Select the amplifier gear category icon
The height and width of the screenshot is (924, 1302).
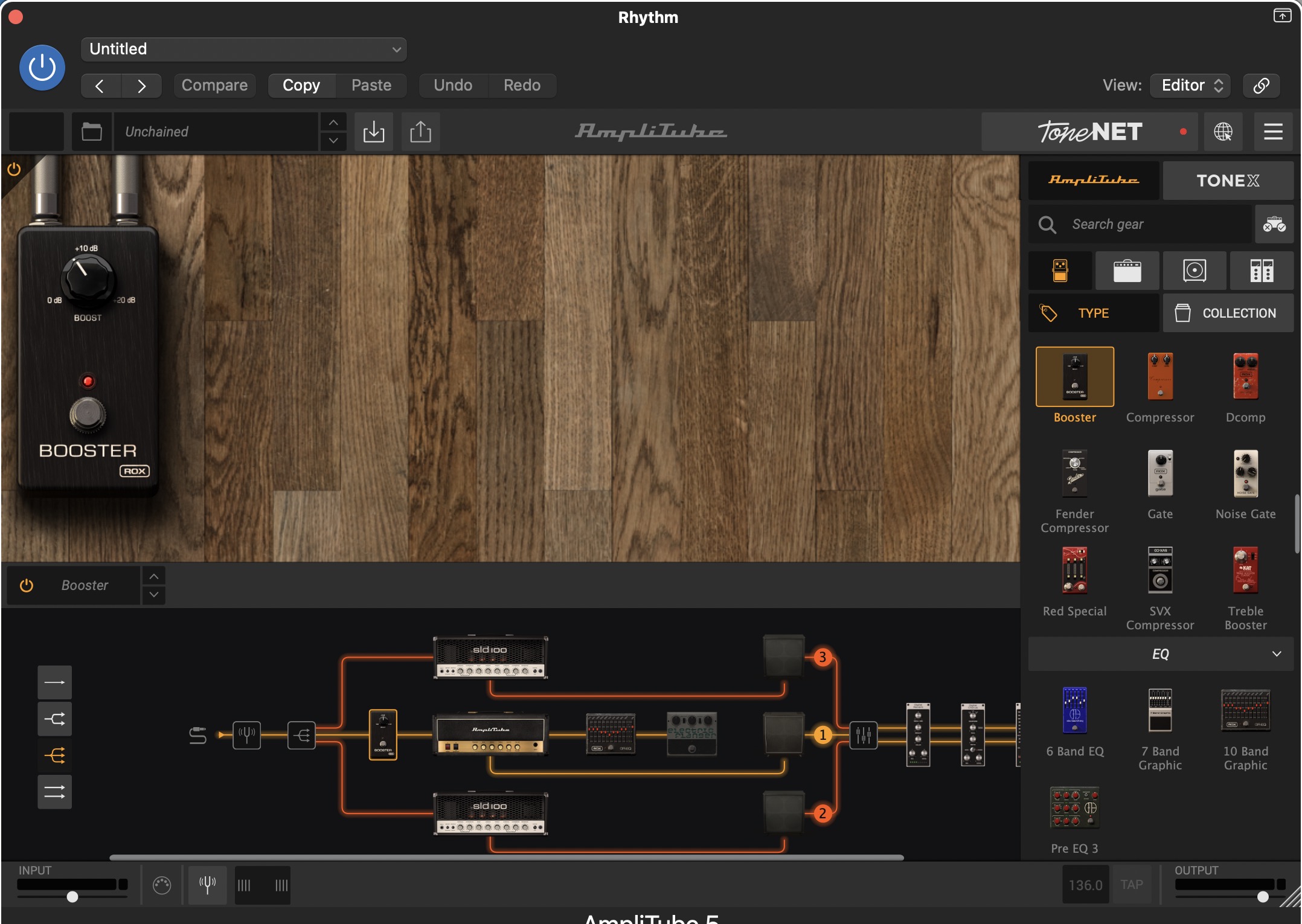click(x=1127, y=271)
